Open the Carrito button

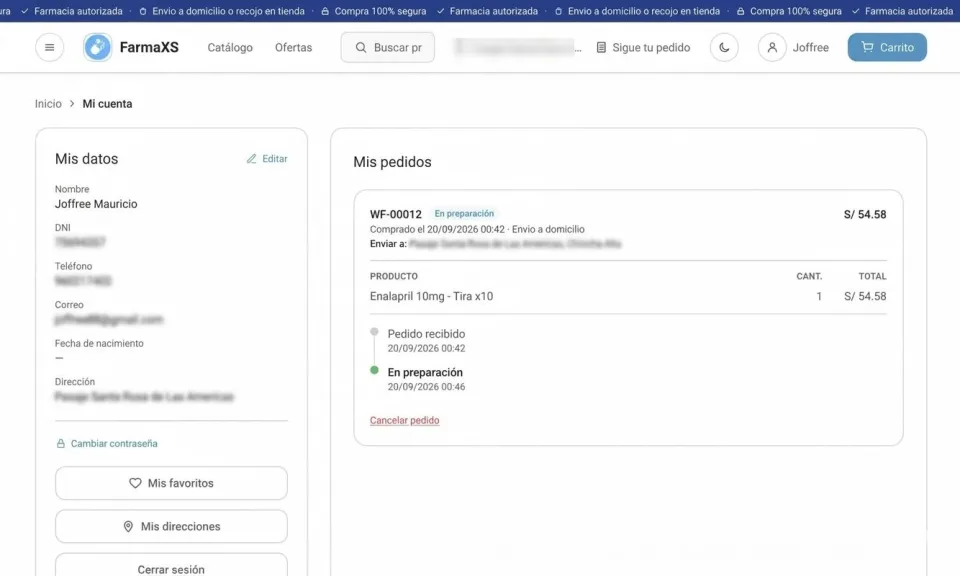tap(887, 47)
